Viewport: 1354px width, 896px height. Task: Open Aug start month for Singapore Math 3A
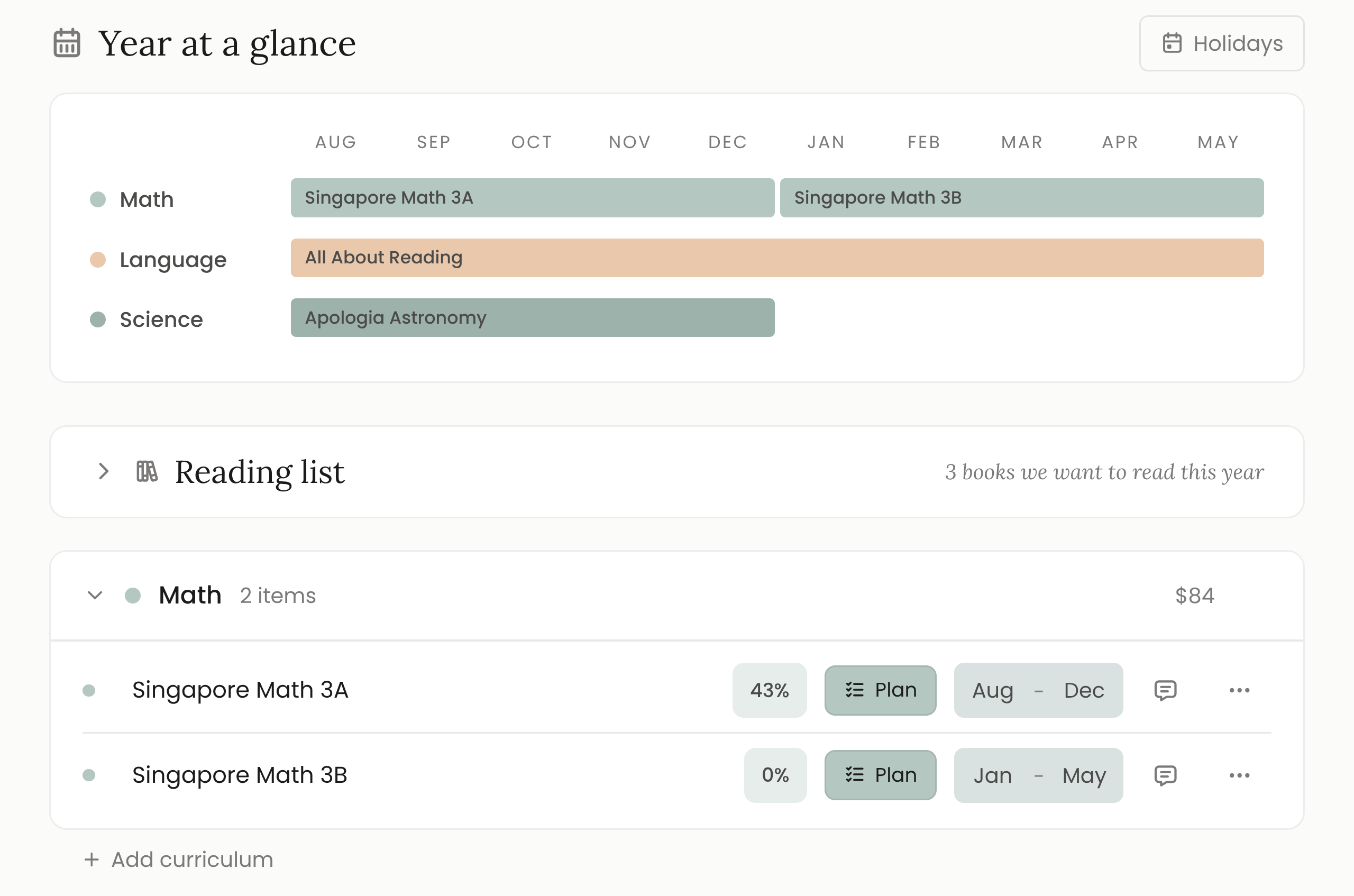993,690
